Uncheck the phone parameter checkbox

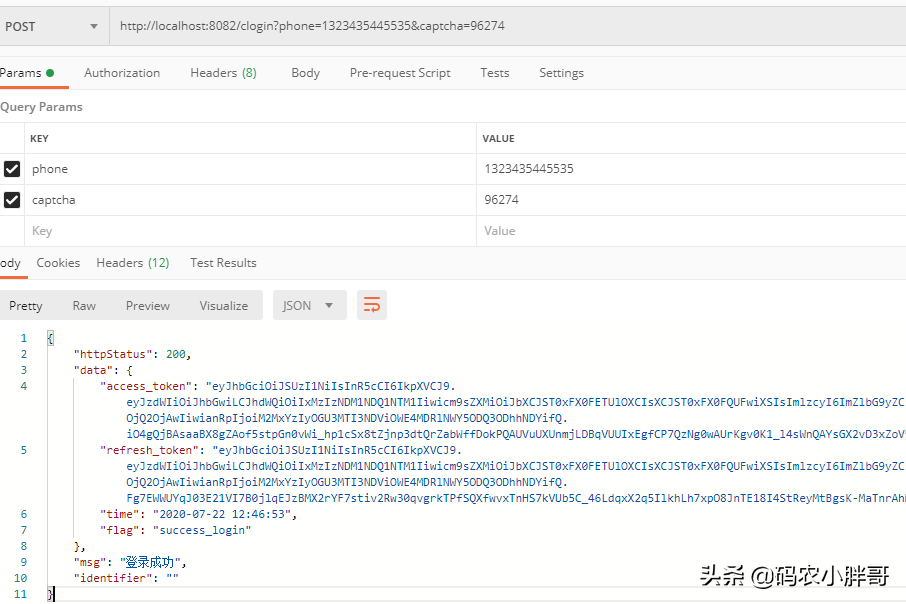12,169
